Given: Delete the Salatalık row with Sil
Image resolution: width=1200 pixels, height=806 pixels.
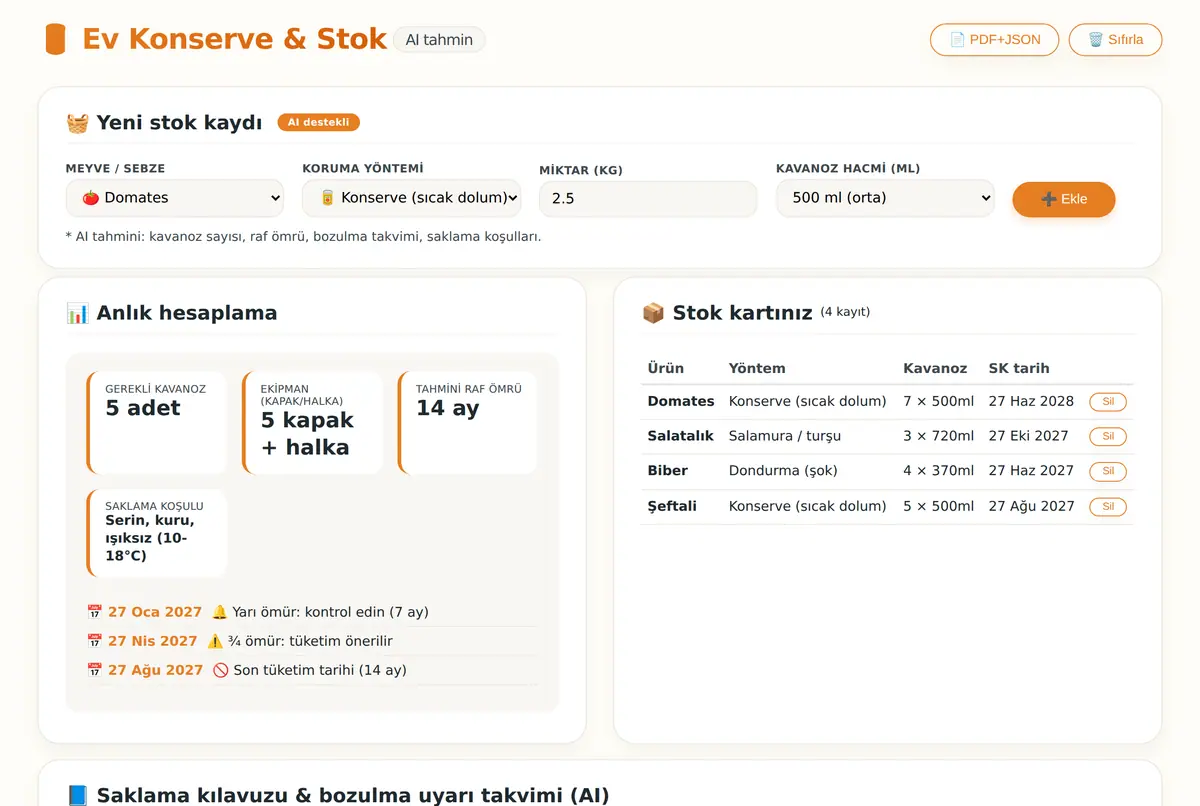Looking at the screenshot, I should click(x=1108, y=437).
